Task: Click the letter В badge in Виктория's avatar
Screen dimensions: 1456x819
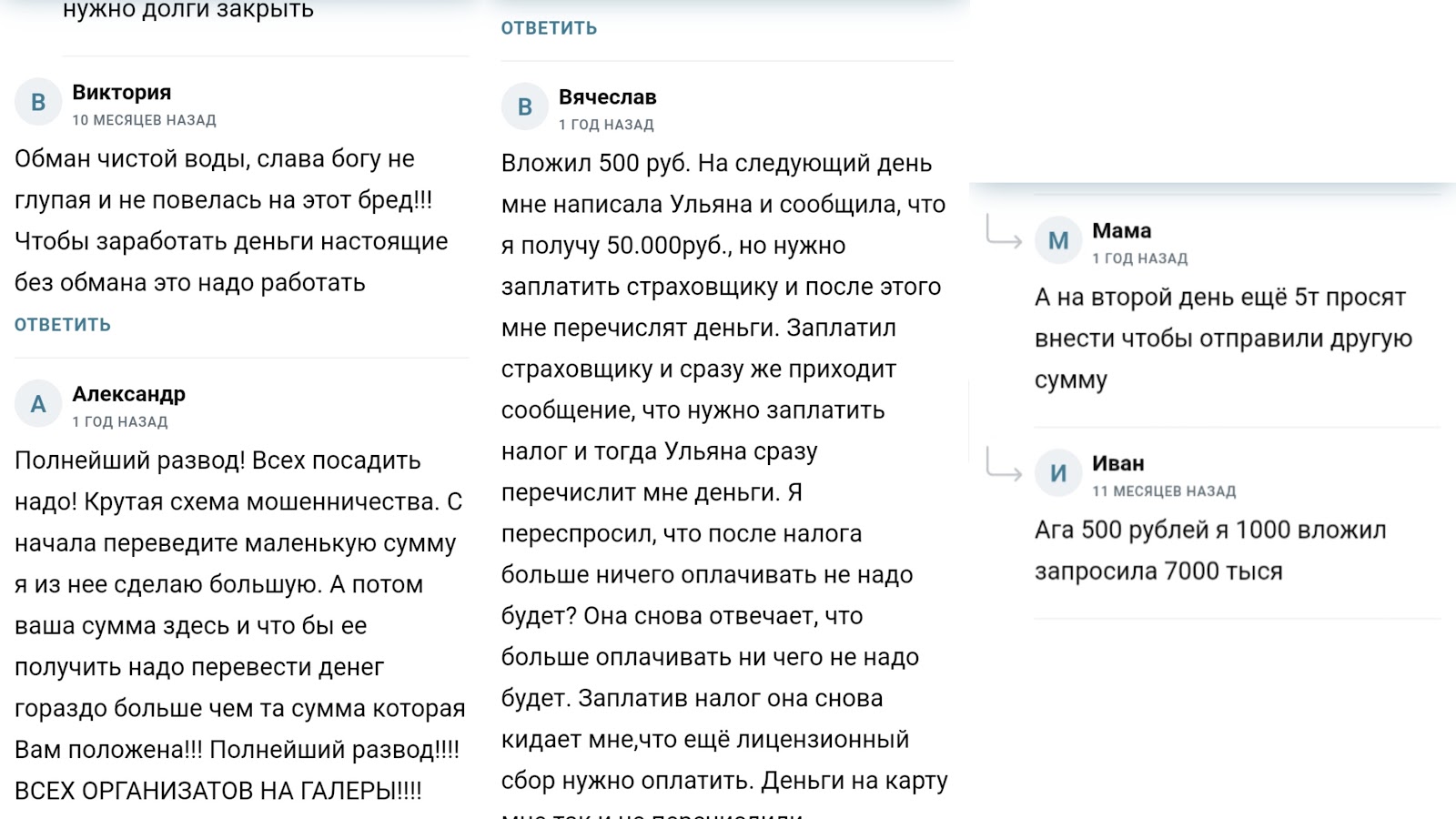Action: (x=36, y=103)
